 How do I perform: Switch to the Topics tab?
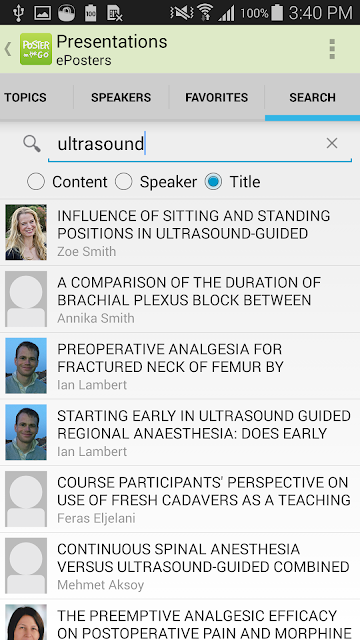[x=25, y=98]
